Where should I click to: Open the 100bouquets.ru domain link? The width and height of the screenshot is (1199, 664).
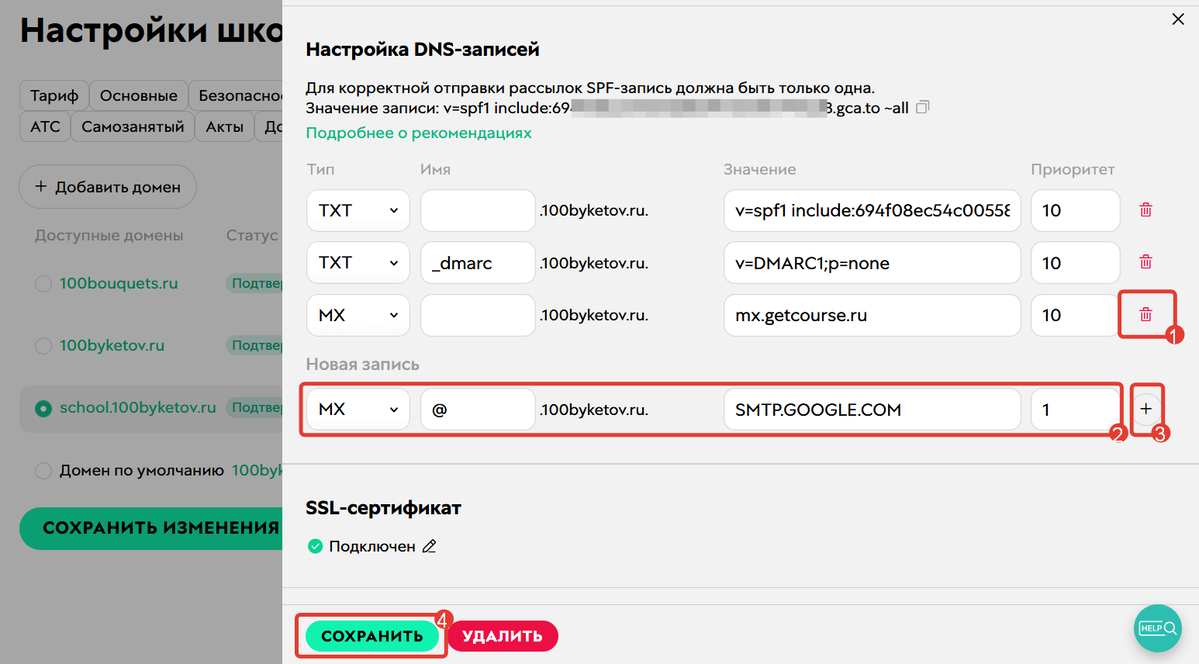coord(119,284)
